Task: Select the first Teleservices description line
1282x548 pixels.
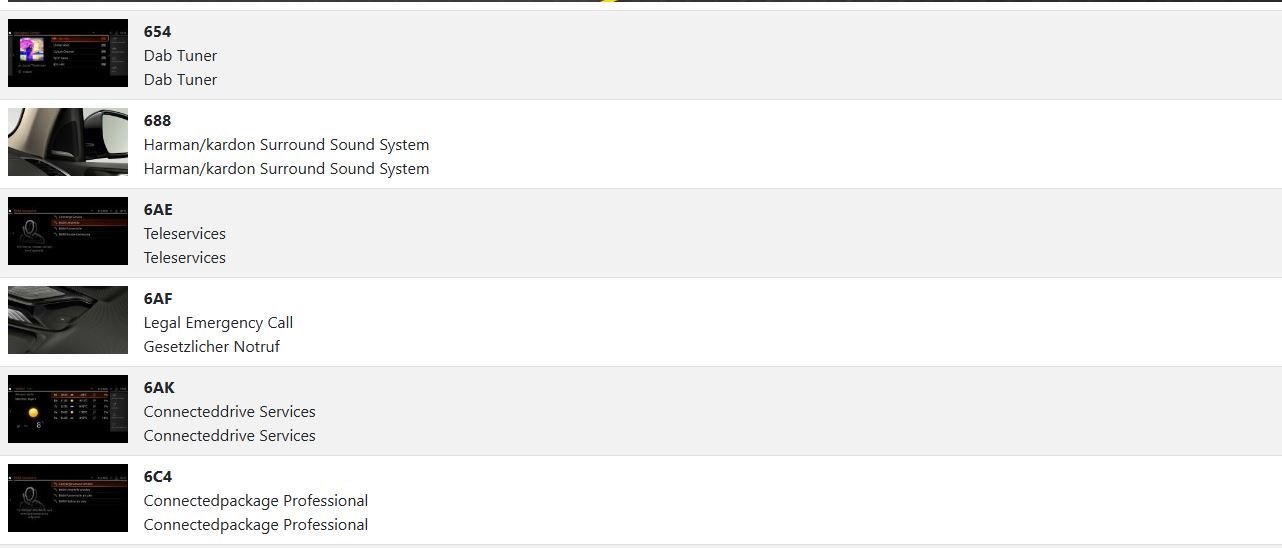Action: (184, 234)
